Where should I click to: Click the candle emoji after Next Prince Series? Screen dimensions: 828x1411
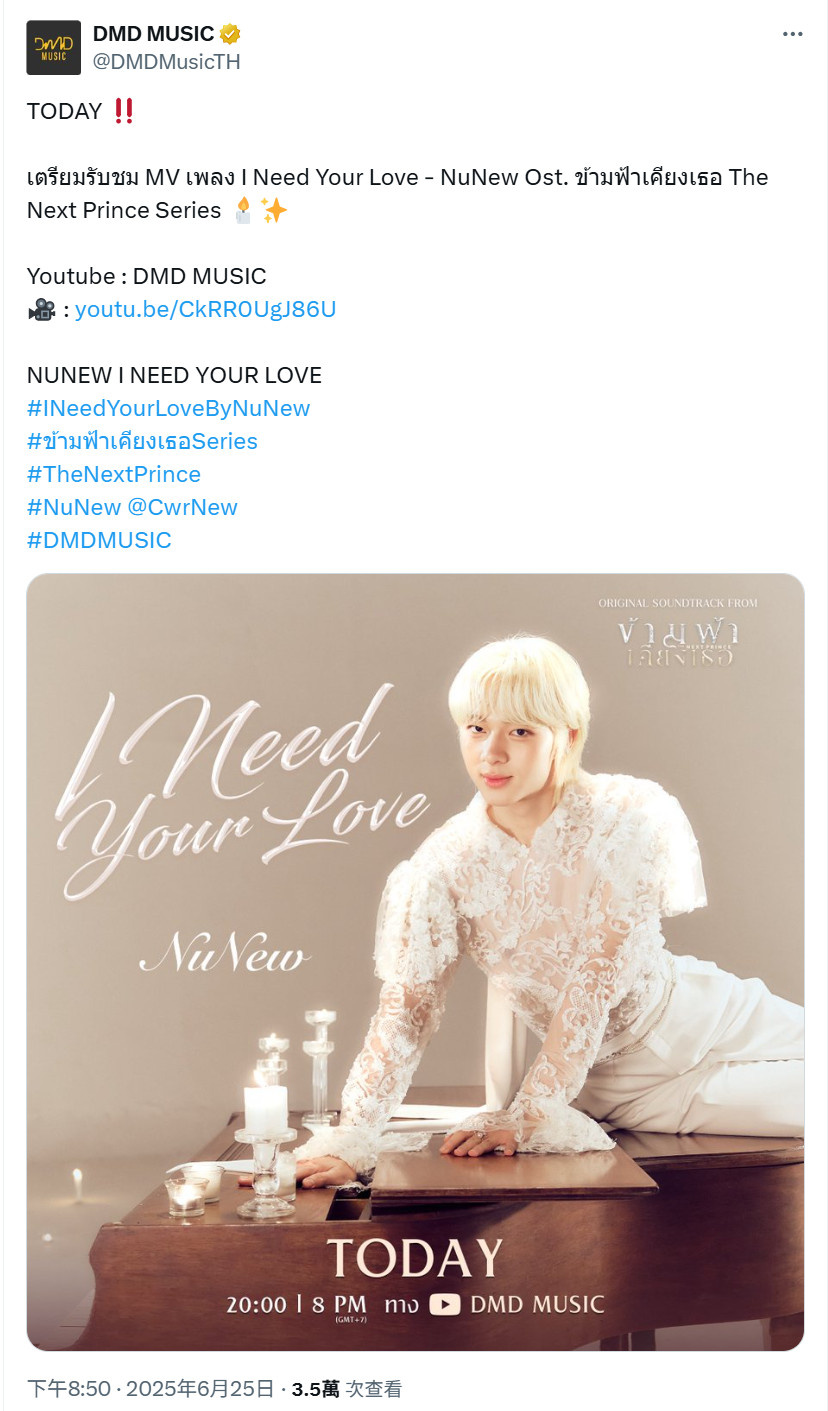[242, 210]
